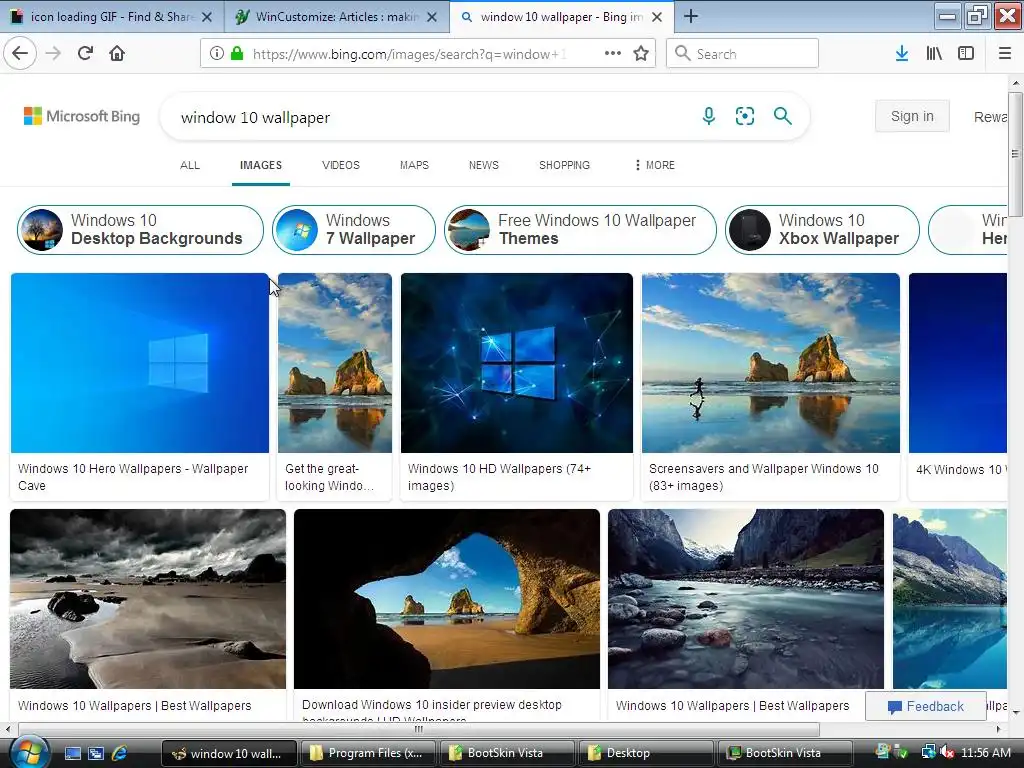Go back to previous page
The width and height of the screenshot is (1024, 768).
pos(20,54)
